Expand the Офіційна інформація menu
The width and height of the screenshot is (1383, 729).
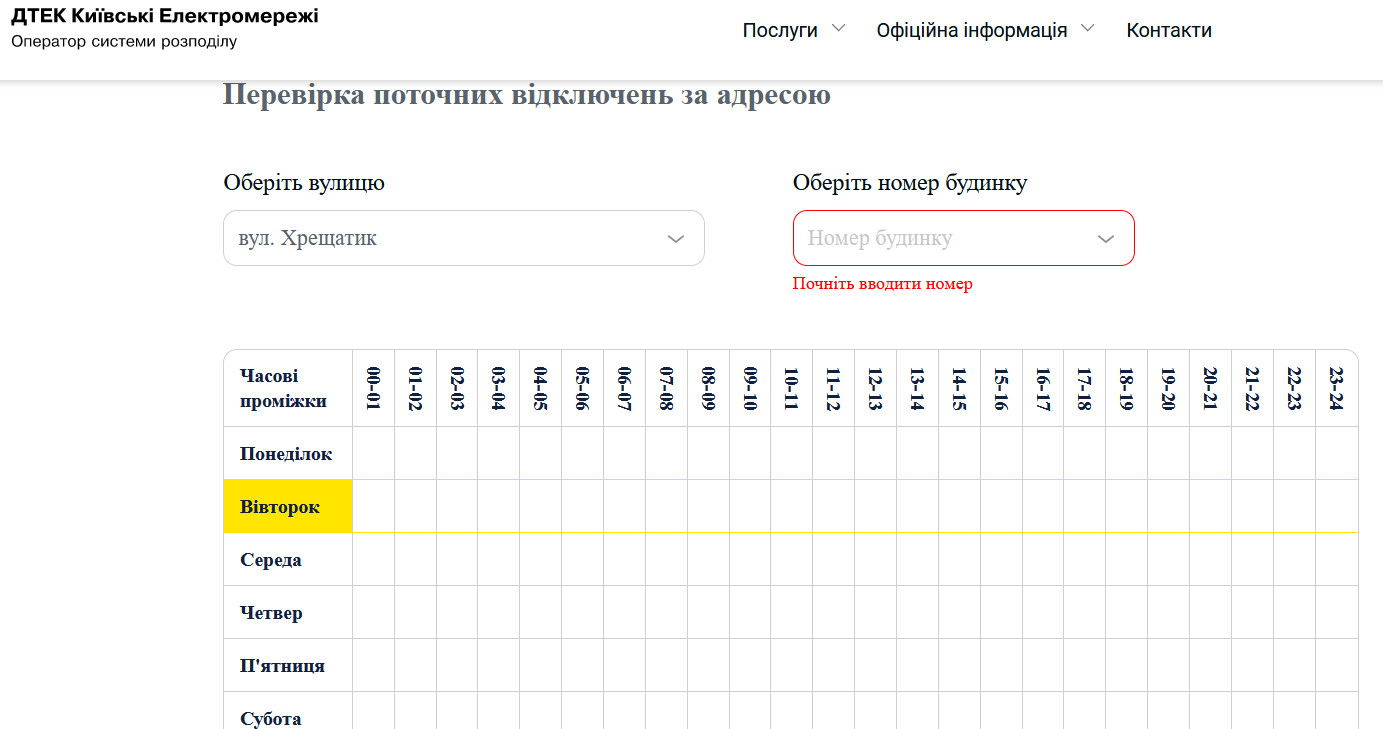click(971, 30)
